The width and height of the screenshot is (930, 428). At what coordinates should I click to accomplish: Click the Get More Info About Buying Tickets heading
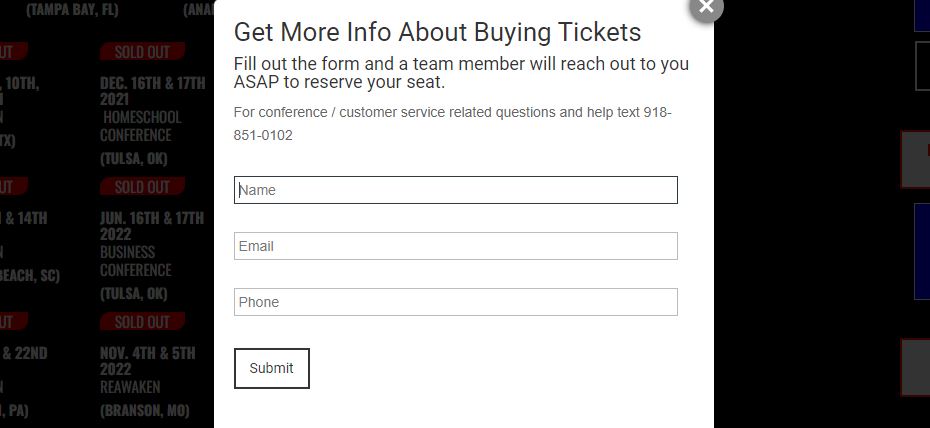[x=437, y=32]
